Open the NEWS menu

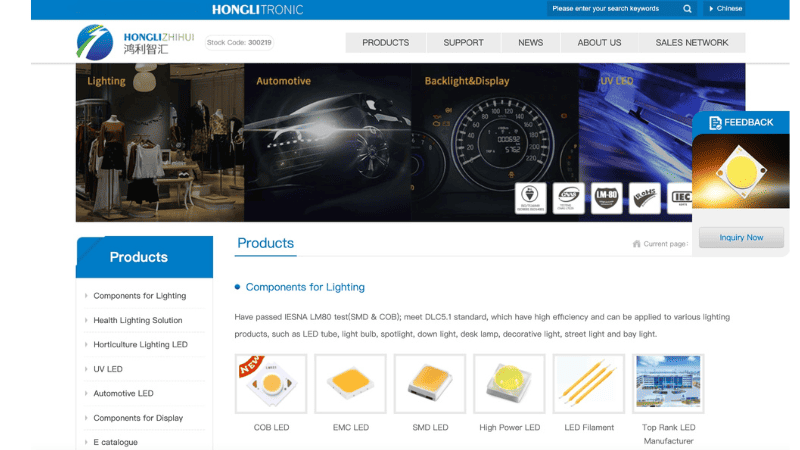[x=531, y=43]
